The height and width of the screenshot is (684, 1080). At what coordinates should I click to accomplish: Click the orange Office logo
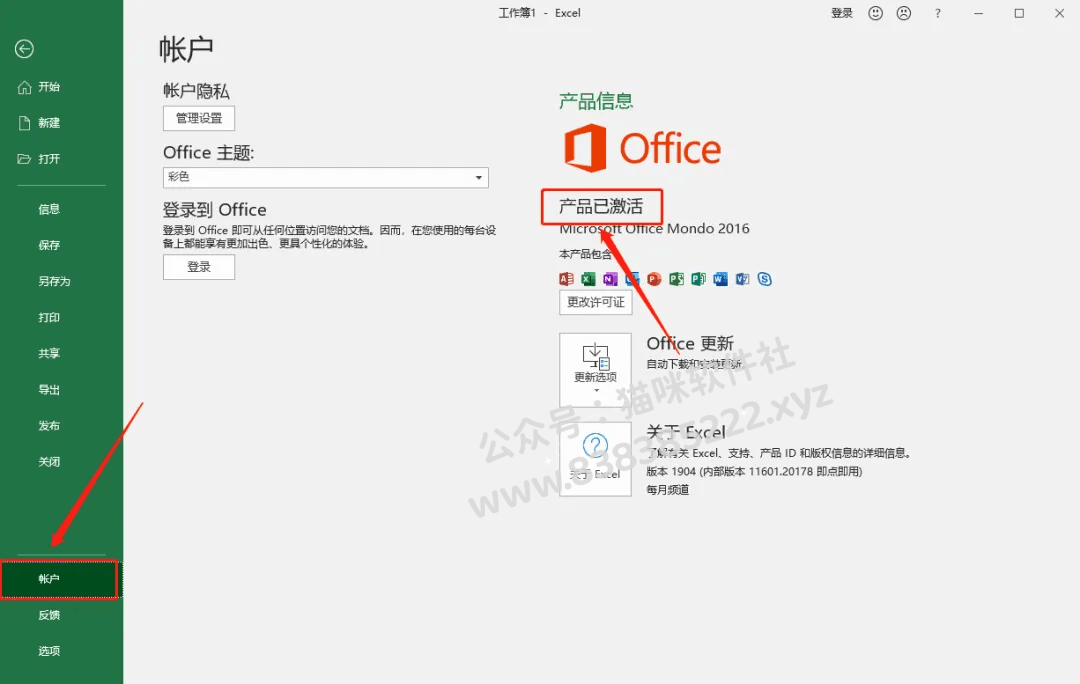click(643, 148)
